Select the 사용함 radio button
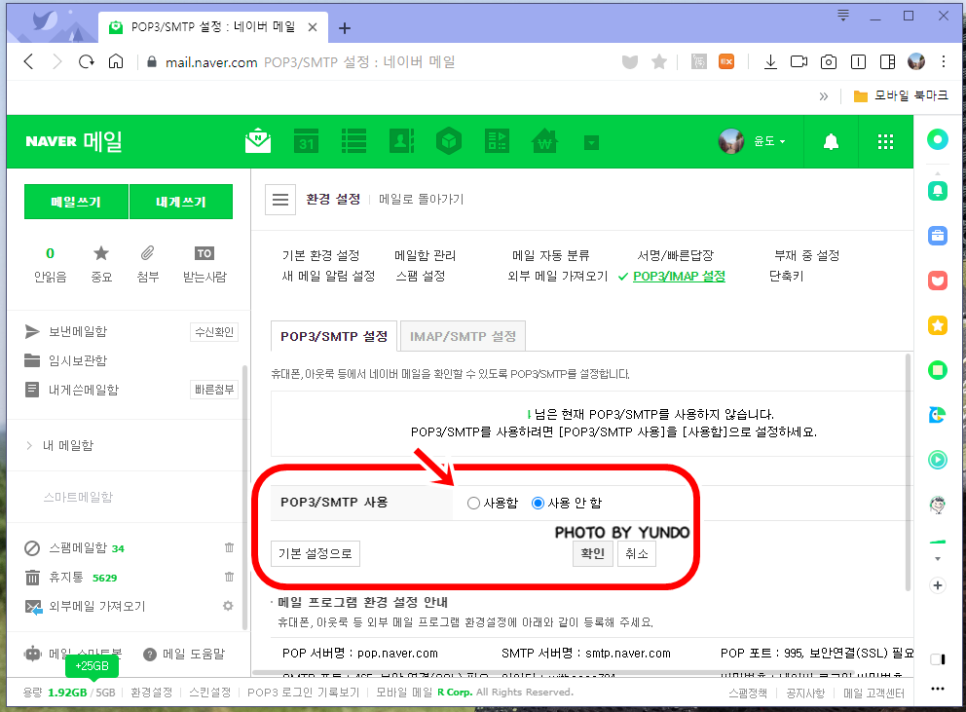Viewport: 966px width, 712px height. point(473,503)
